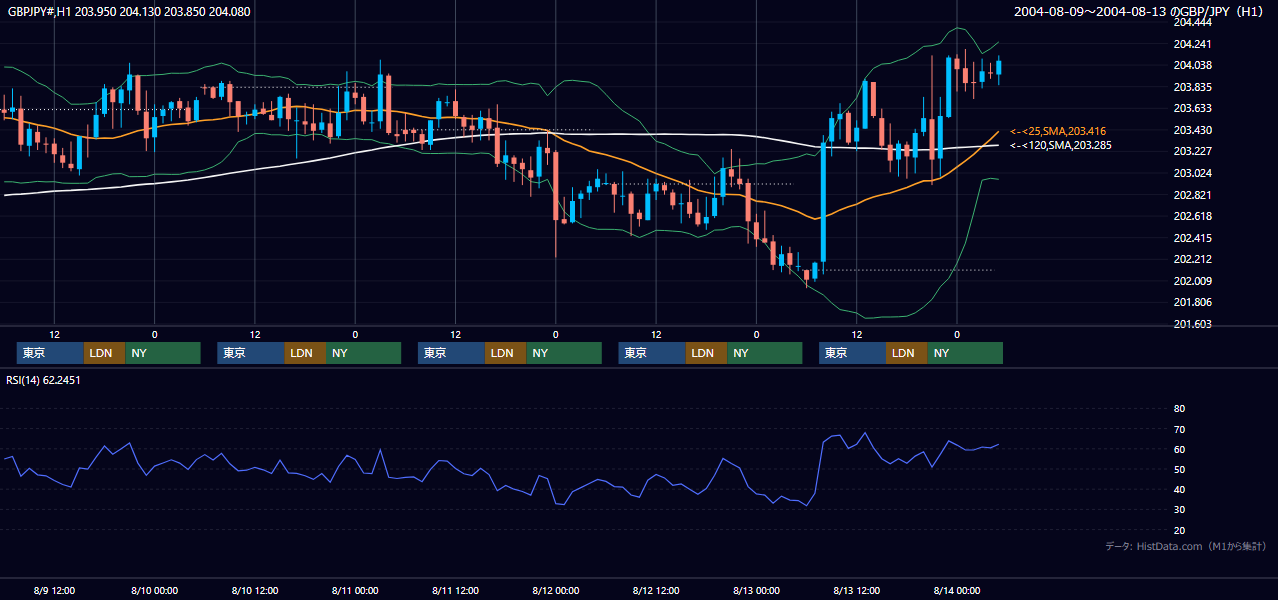Select the 2004-08-09～2004-08-13 date range header
1278x600 pixels.
(x=1139, y=11)
